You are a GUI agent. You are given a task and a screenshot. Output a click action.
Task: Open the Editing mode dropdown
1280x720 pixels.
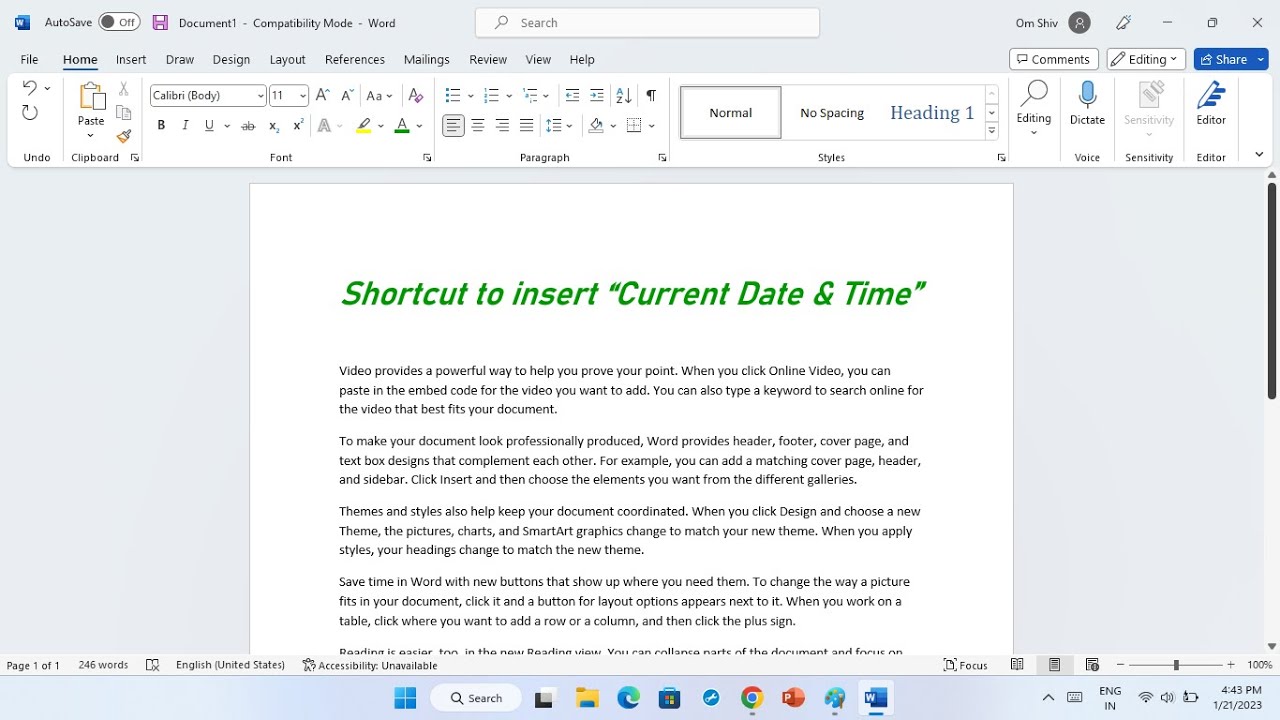pos(1146,59)
